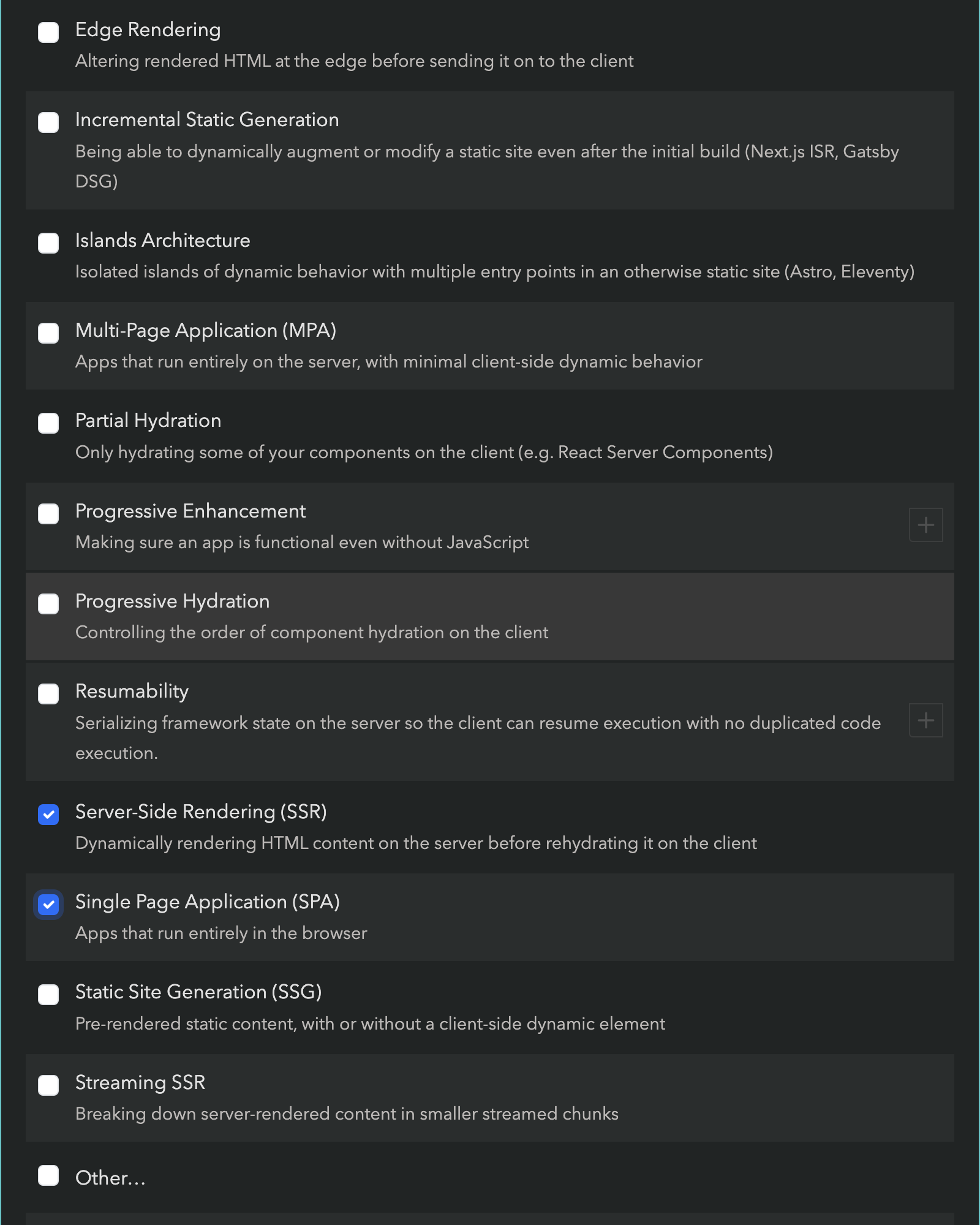980x1225 pixels.
Task: Check the Edge Rendering checkbox
Action: click(48, 32)
